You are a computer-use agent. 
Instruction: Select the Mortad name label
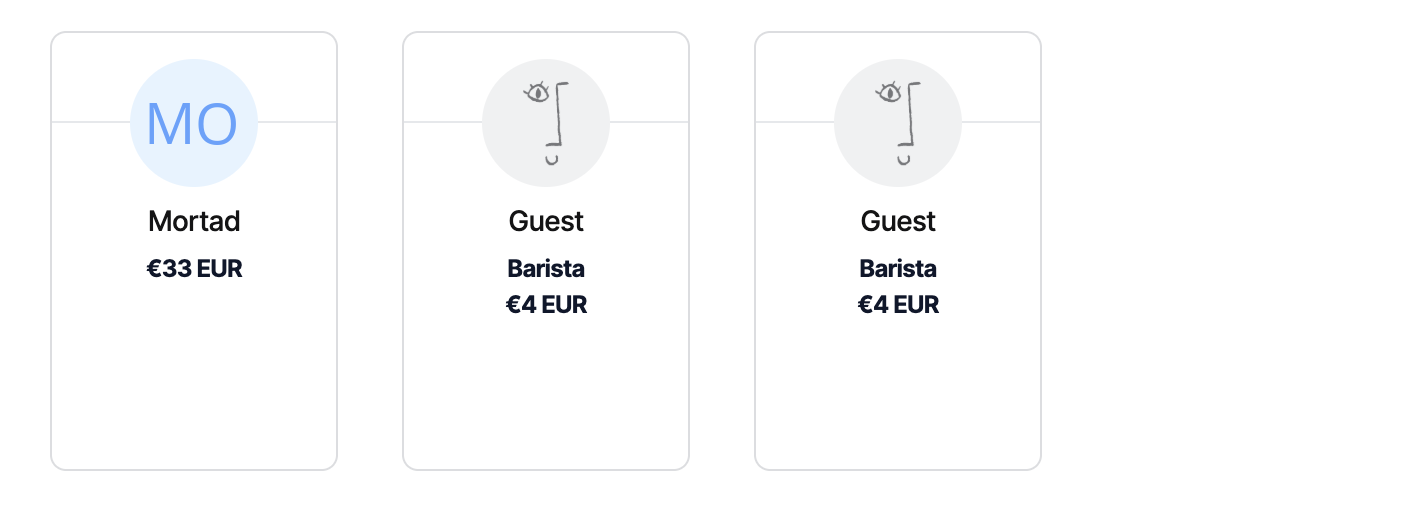(194, 220)
